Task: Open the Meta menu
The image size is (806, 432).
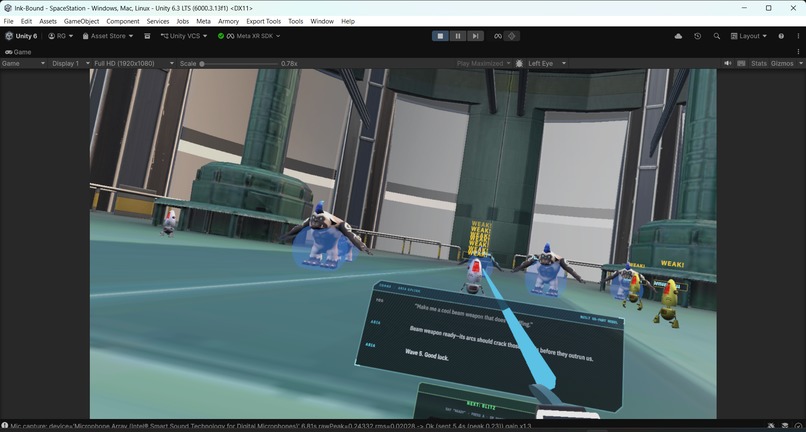Action: coord(204,21)
